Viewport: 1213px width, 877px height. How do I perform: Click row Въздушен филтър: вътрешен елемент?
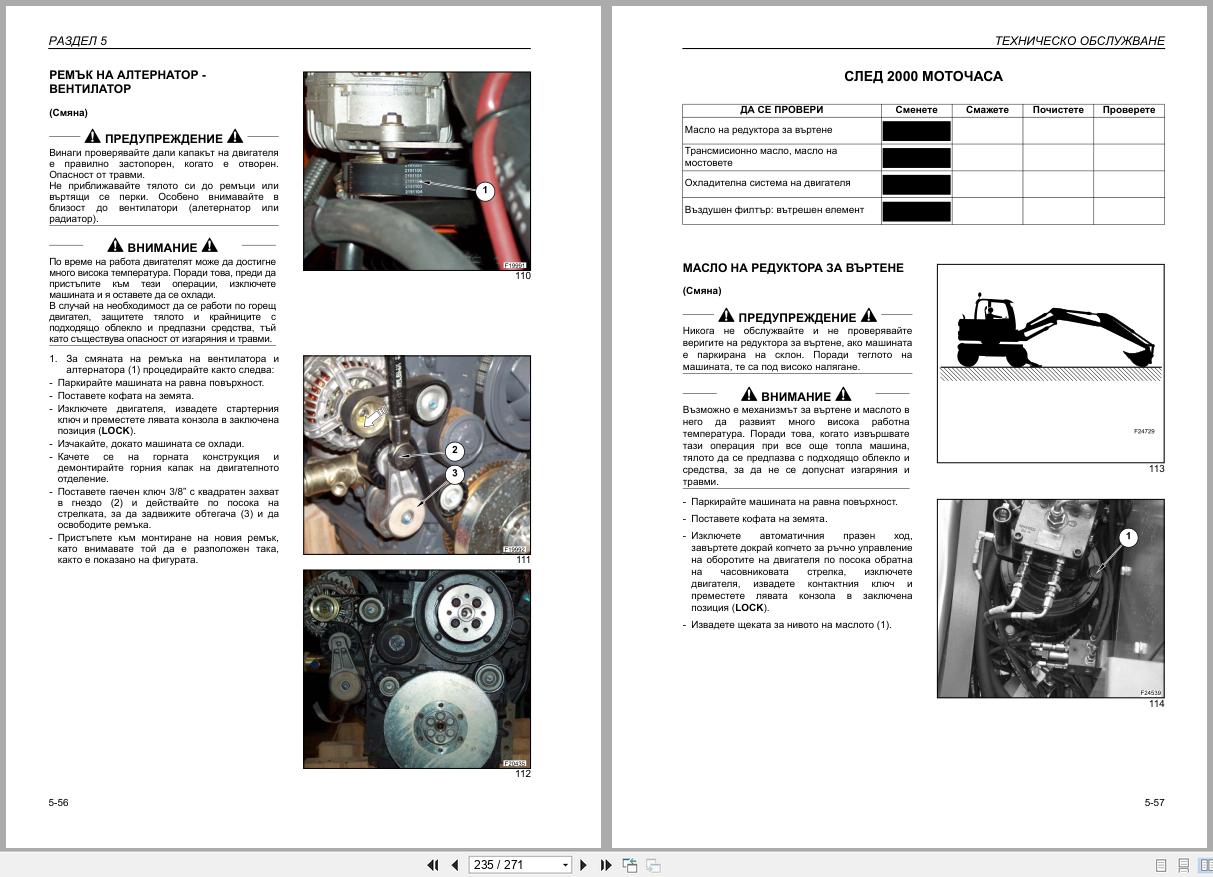click(x=923, y=210)
